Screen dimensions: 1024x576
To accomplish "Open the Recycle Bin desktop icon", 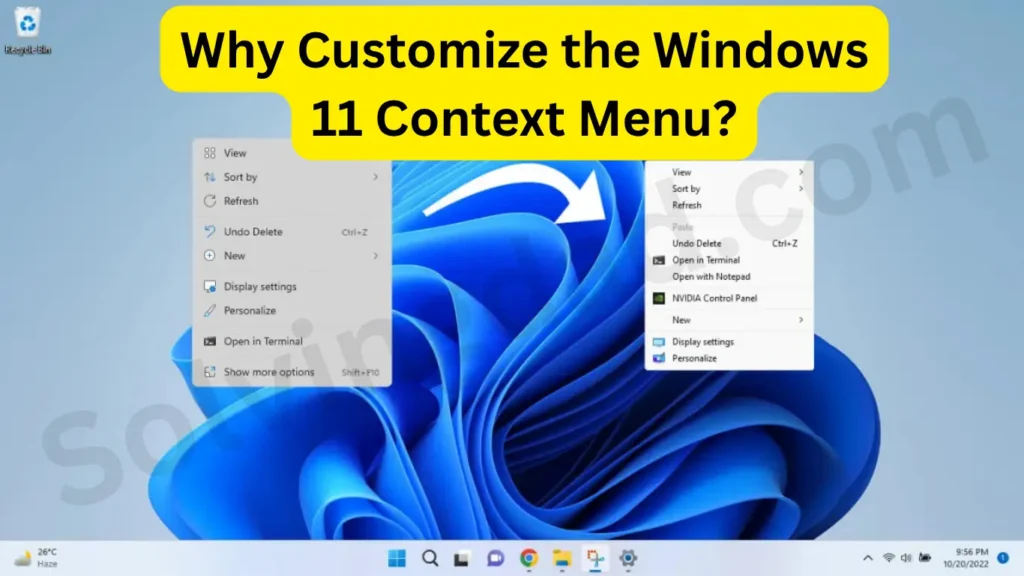I will (27, 31).
